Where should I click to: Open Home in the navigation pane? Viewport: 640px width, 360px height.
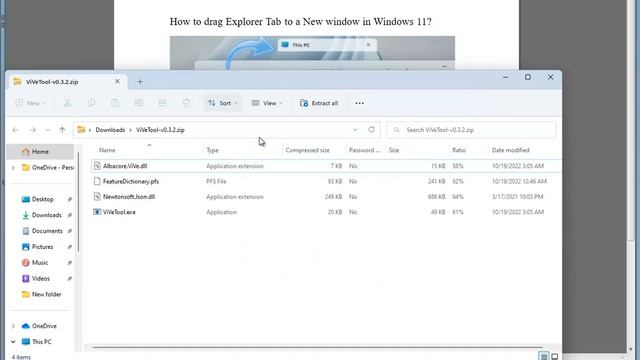pyautogui.click(x=40, y=152)
